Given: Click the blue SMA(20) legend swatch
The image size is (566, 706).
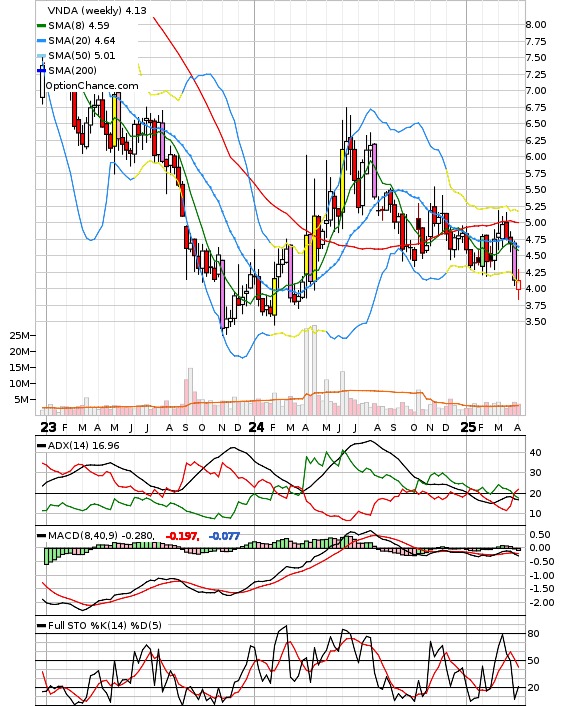Looking at the screenshot, I should [41, 41].
